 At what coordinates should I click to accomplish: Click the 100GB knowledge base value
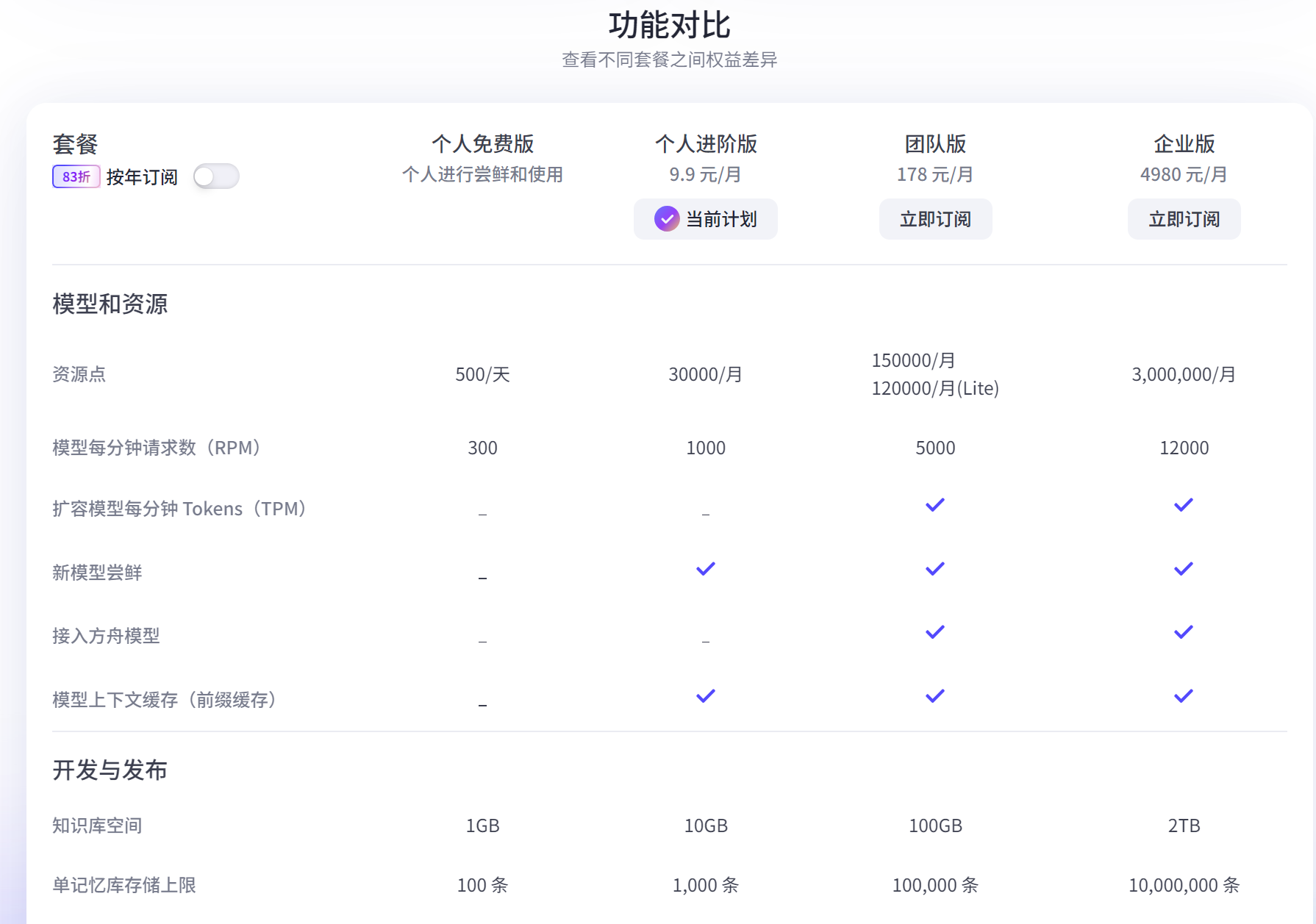click(935, 825)
